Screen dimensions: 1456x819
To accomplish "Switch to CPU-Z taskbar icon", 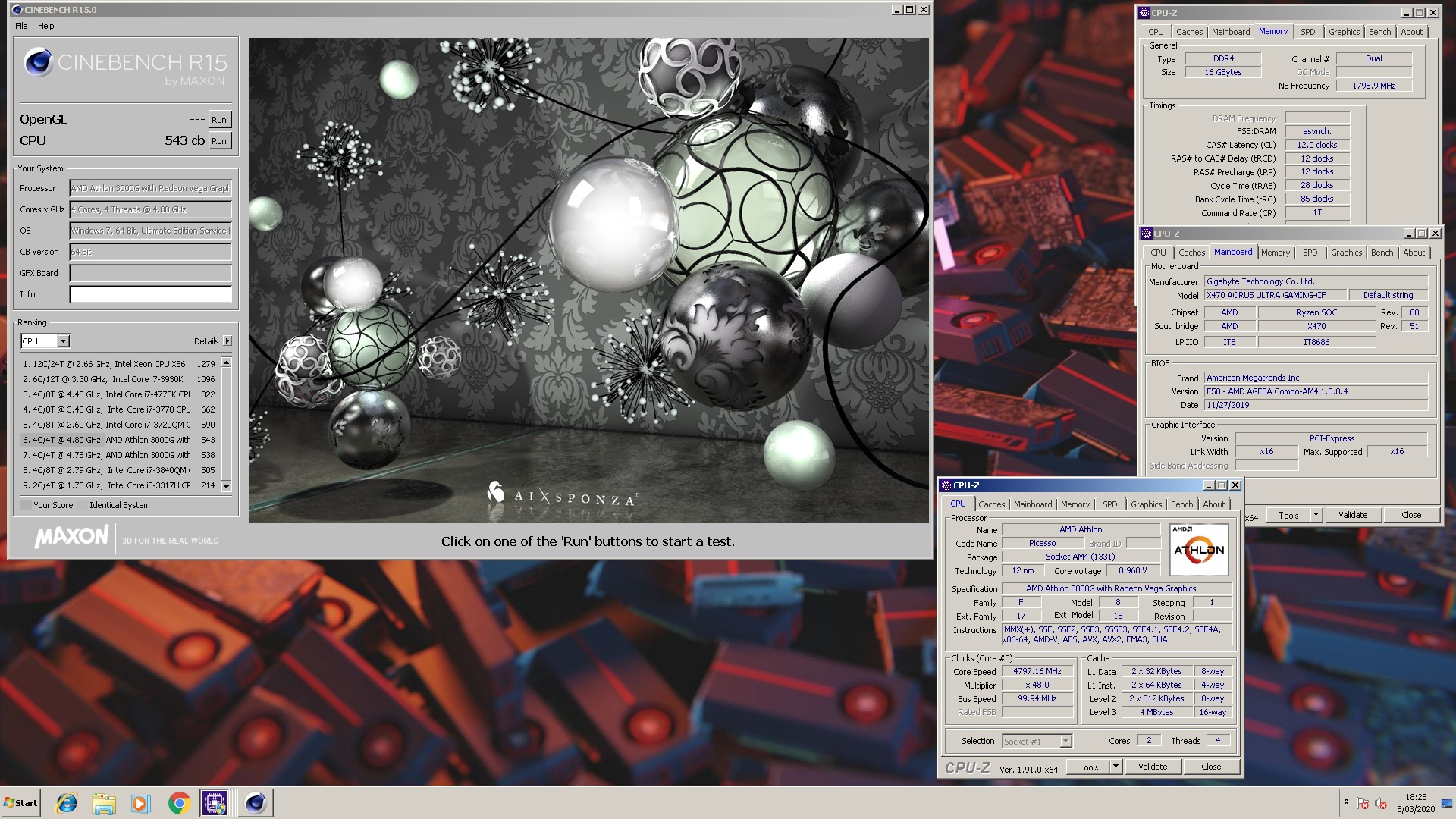I will tap(214, 802).
